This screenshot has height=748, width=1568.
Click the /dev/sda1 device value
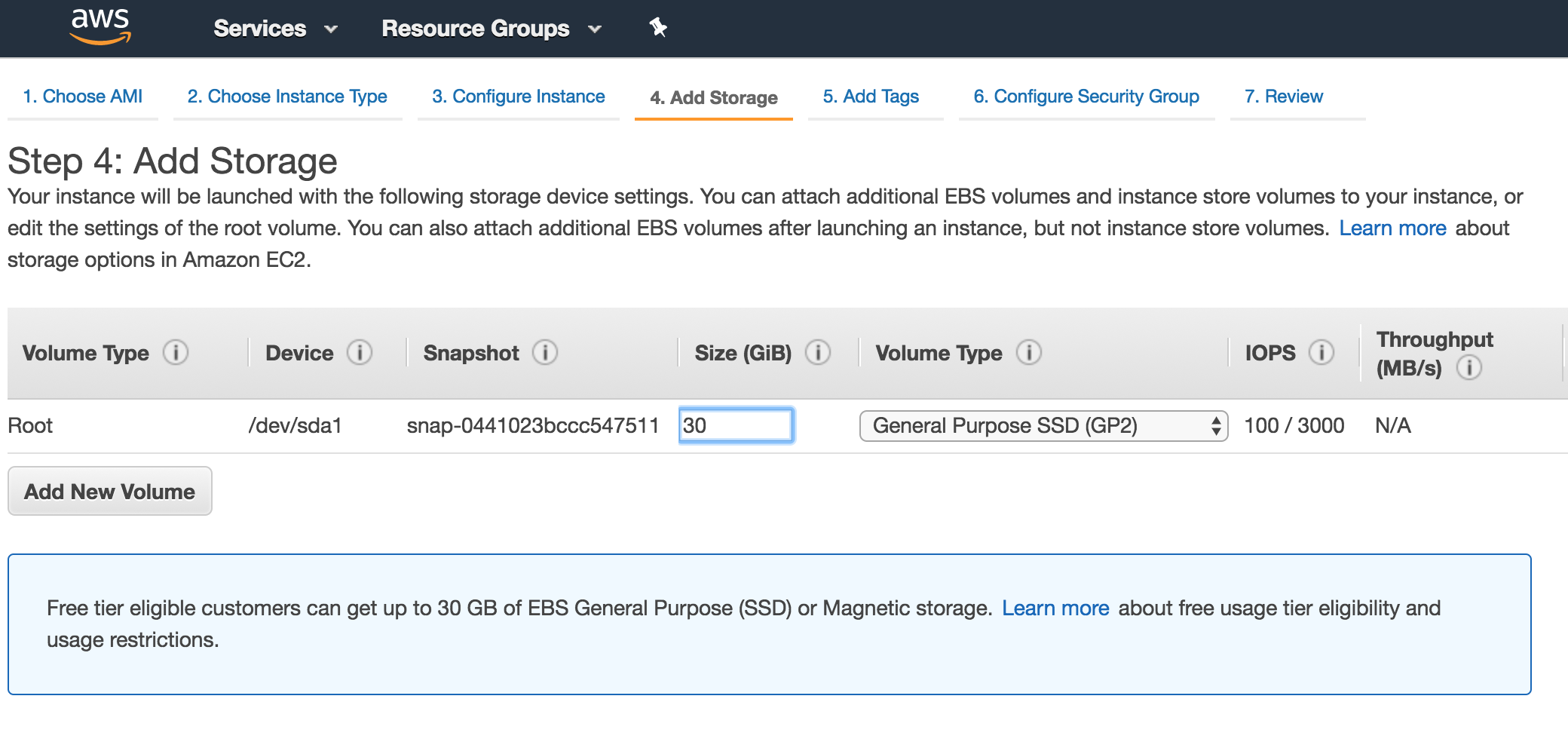295,426
